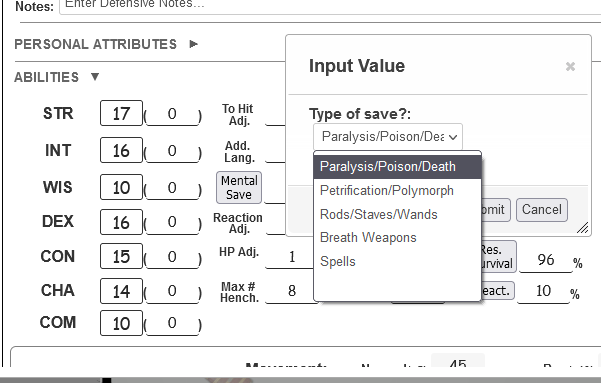601x383 pixels.
Task: Click the Defensive Notes input field
Action: coord(330,5)
